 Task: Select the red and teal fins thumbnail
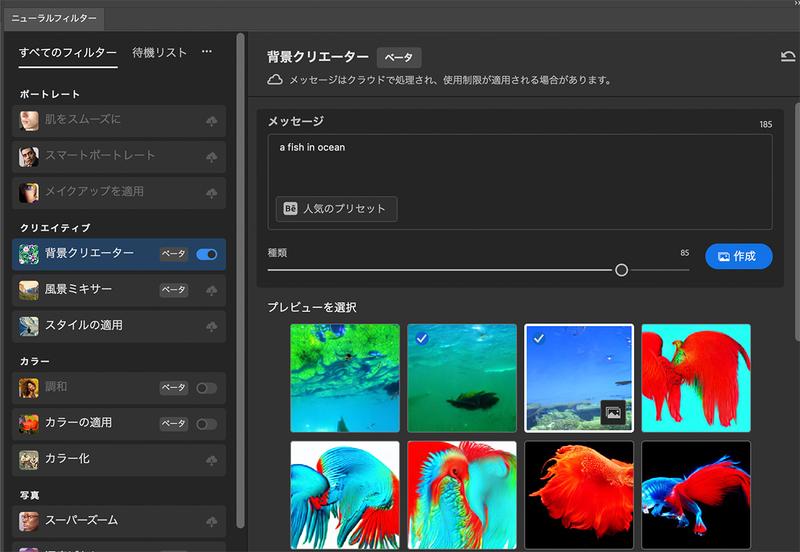[462, 495]
